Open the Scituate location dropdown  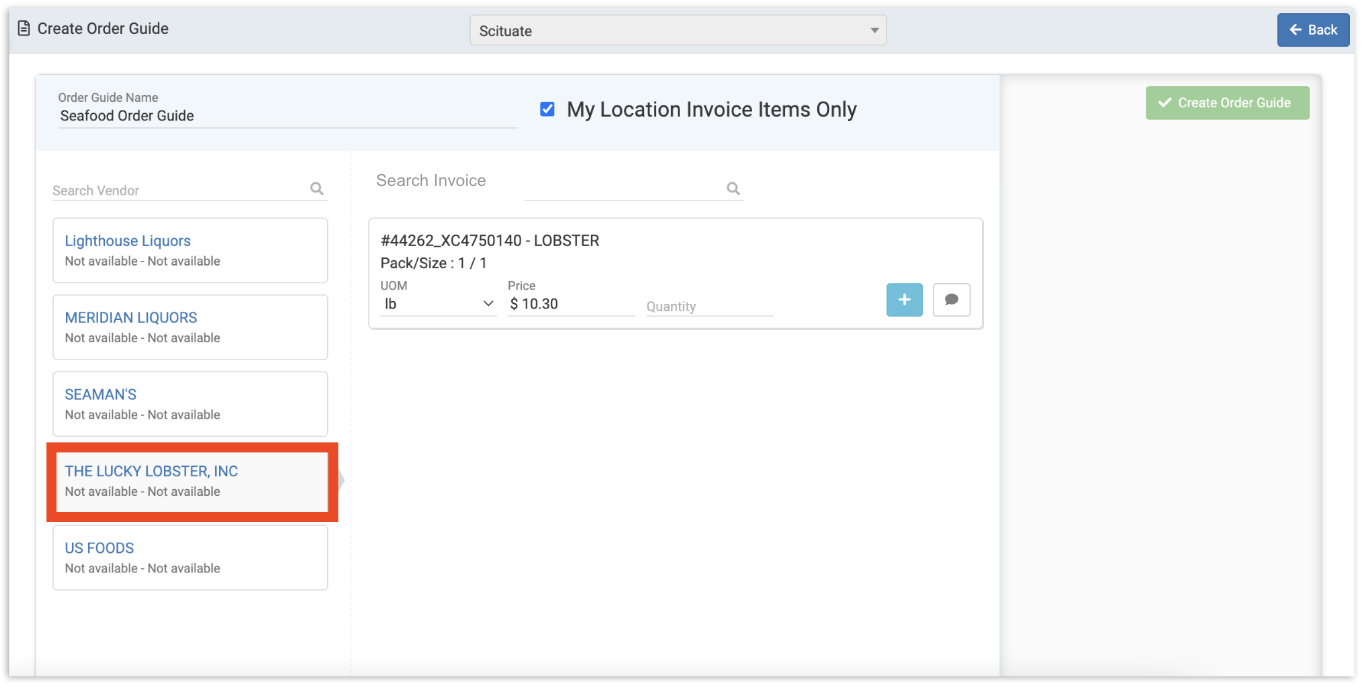click(677, 31)
